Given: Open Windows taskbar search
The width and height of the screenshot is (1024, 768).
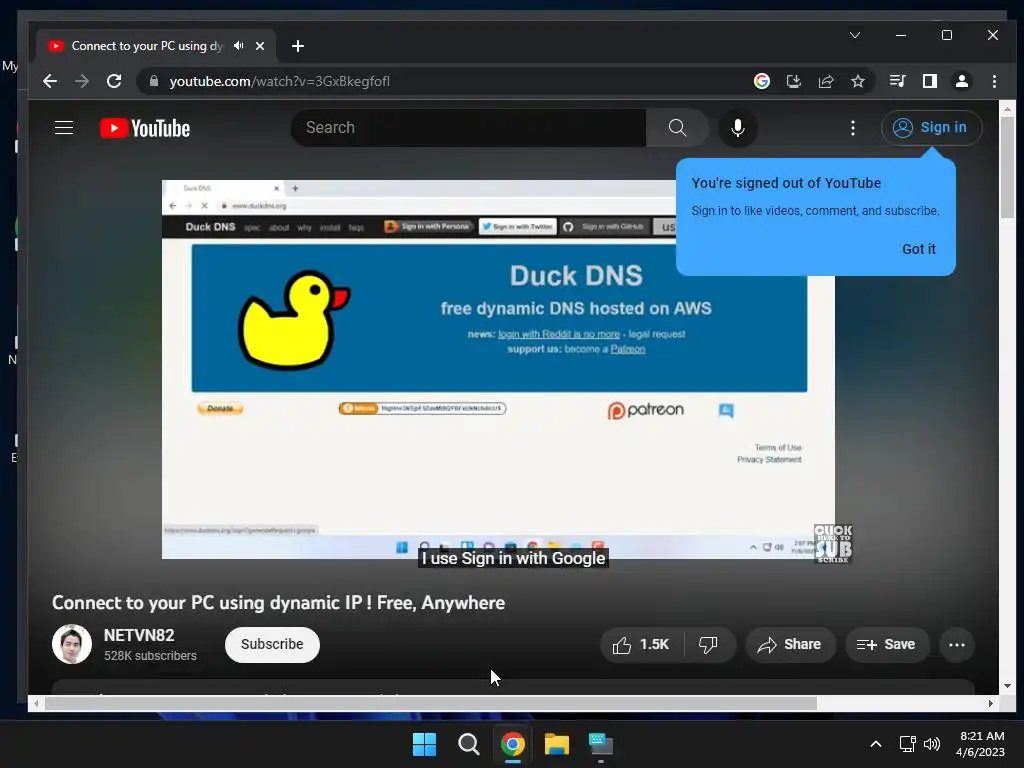Looking at the screenshot, I should (468, 744).
